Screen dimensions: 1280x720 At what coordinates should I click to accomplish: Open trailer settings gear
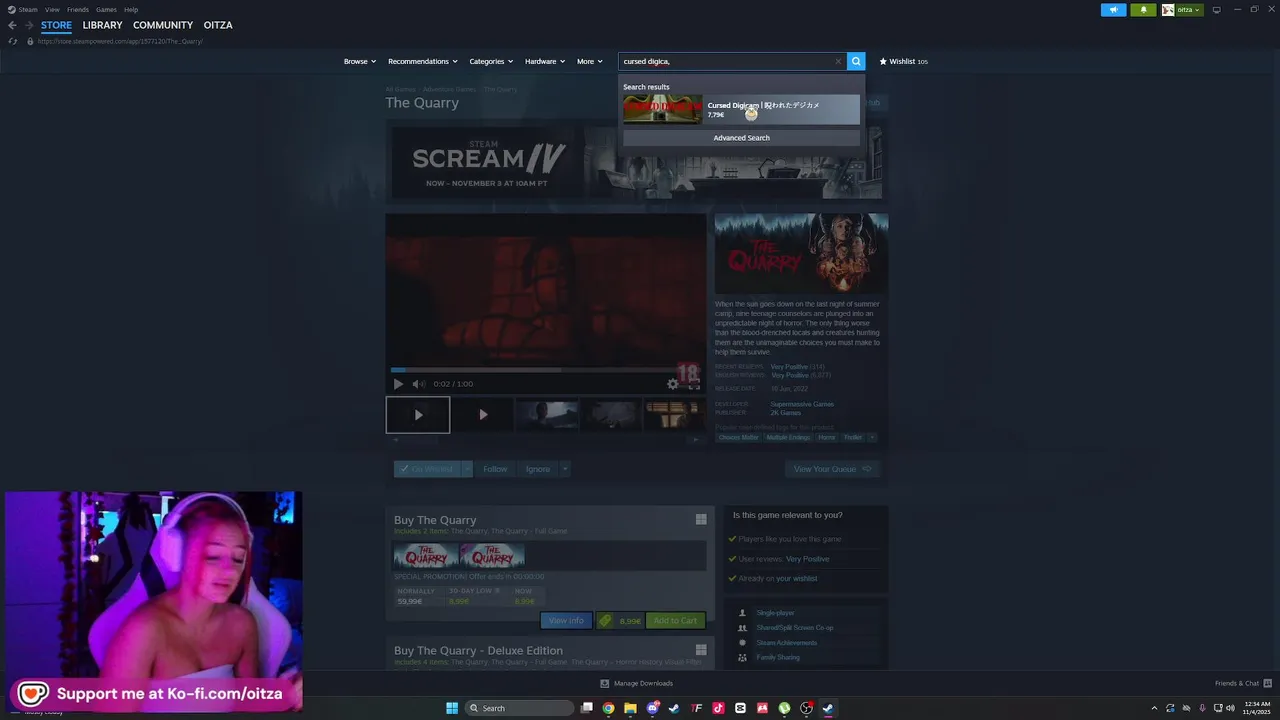pos(672,384)
